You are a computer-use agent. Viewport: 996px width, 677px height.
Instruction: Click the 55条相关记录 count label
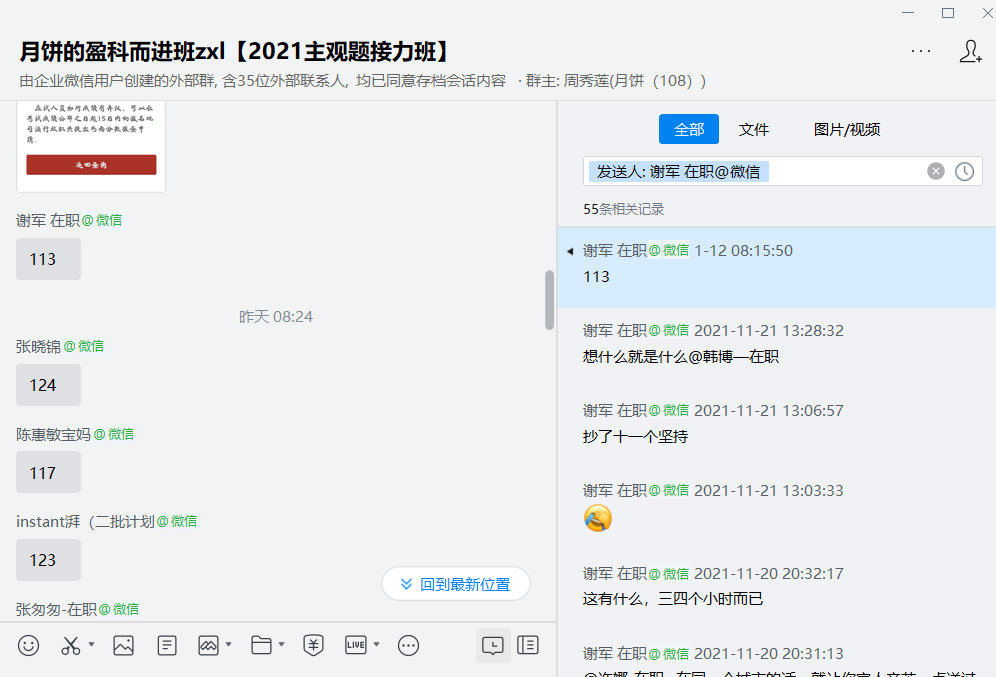tap(624, 209)
